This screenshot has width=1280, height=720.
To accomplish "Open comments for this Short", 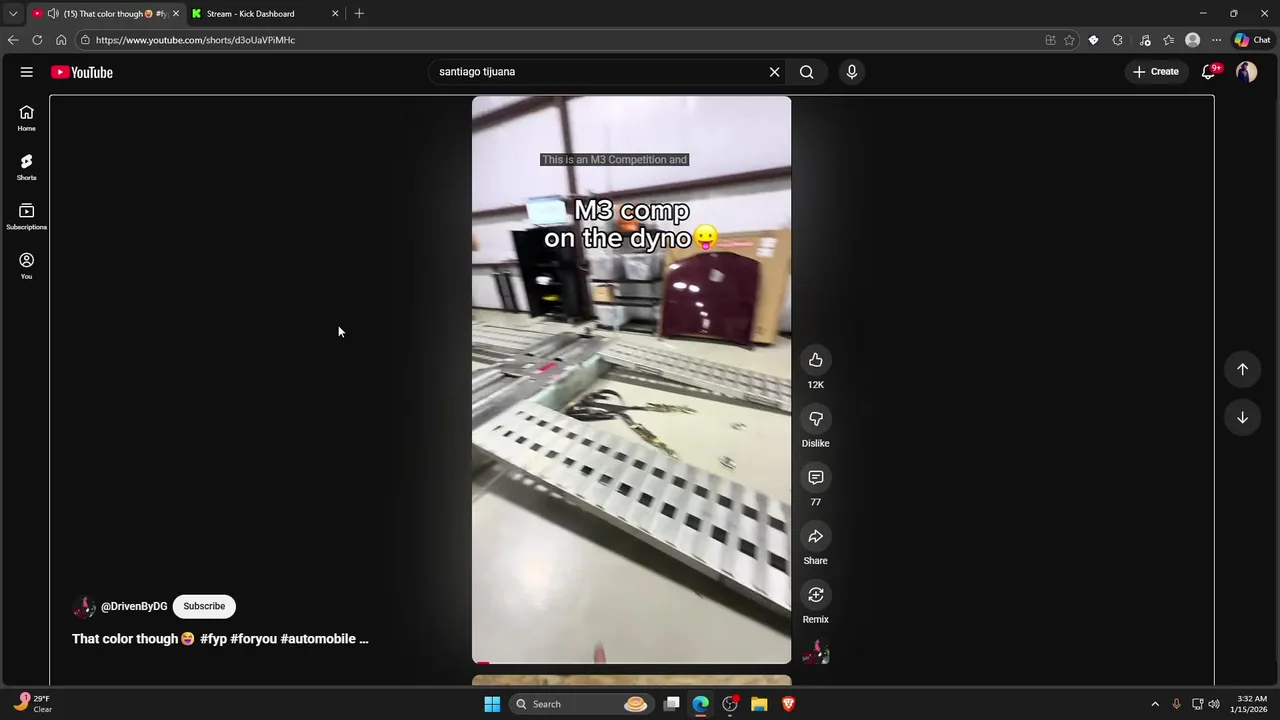I will 816,477.
